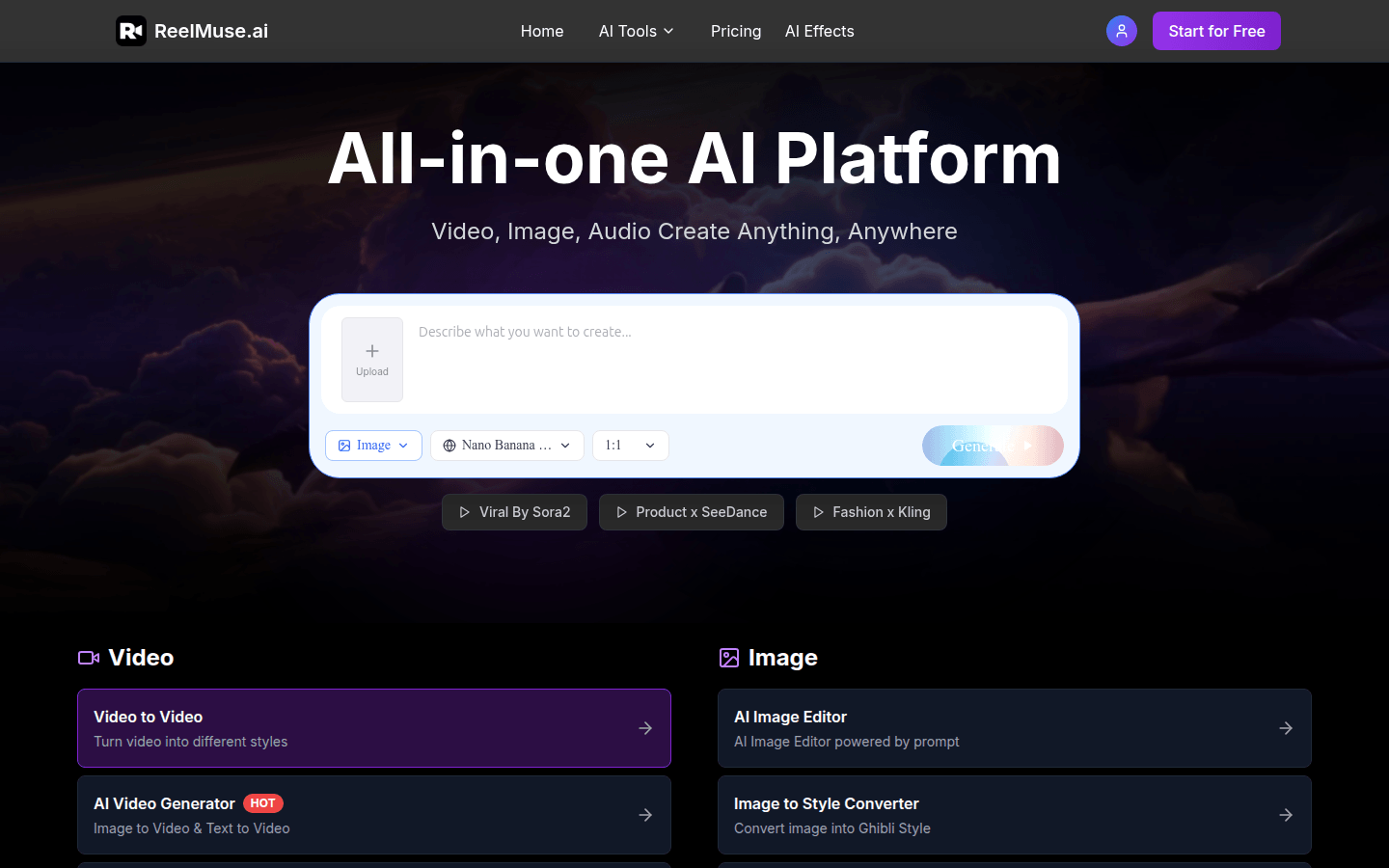Click the Video section camera icon

click(88, 657)
